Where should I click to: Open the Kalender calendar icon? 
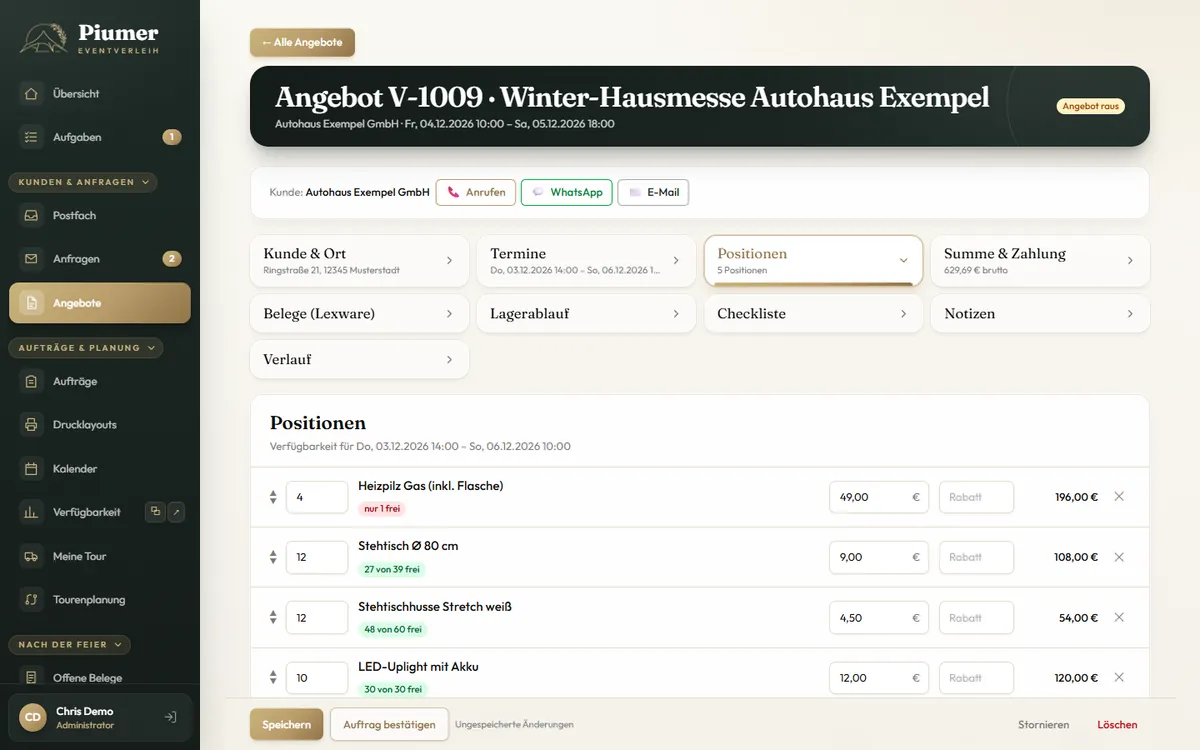click(32, 468)
